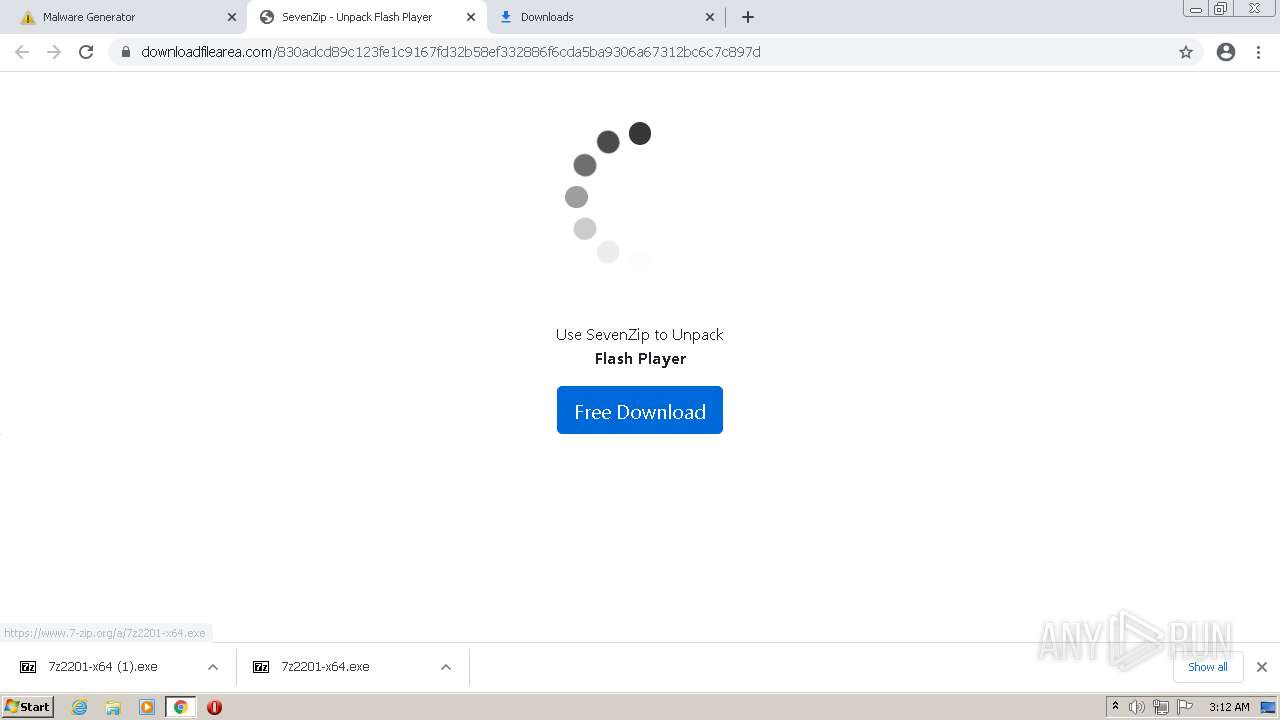Go back with the browser back arrow
Image resolution: width=1280 pixels, height=720 pixels.
[22, 52]
